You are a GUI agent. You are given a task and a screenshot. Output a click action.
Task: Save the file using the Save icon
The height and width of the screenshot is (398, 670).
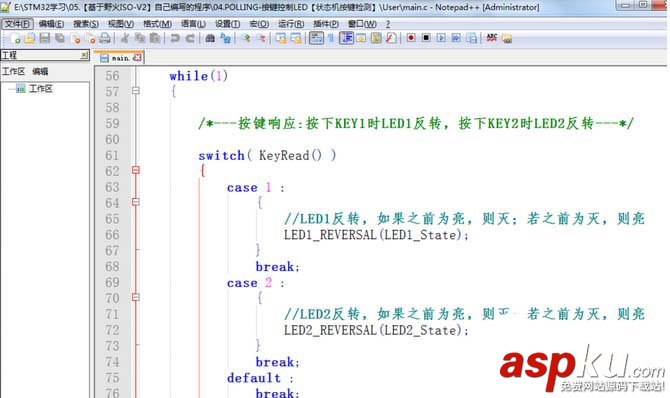tap(44, 38)
